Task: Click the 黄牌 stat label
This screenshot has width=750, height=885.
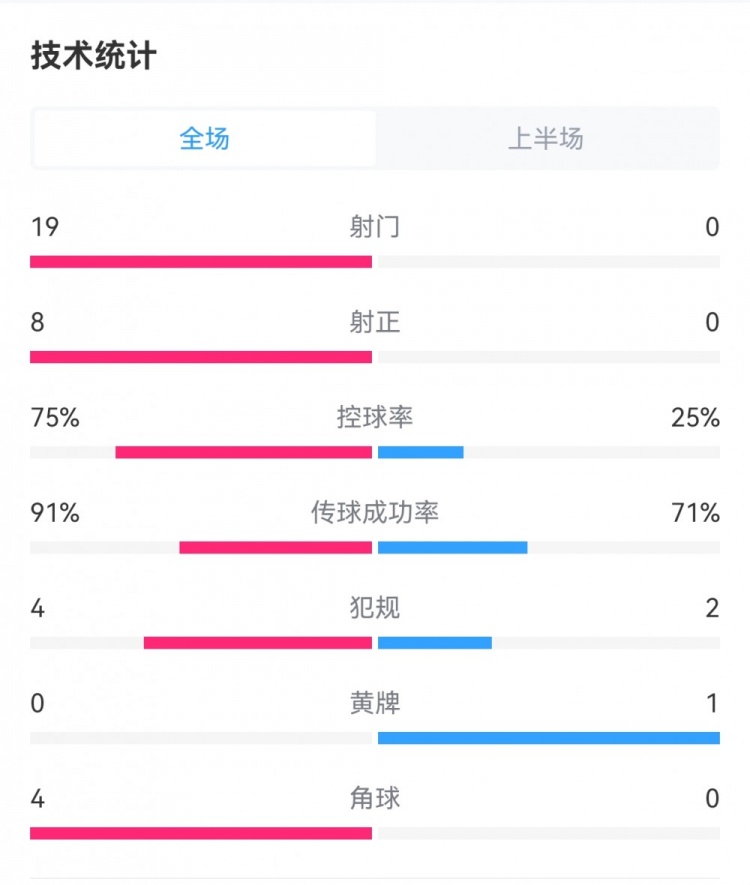Action: (375, 704)
